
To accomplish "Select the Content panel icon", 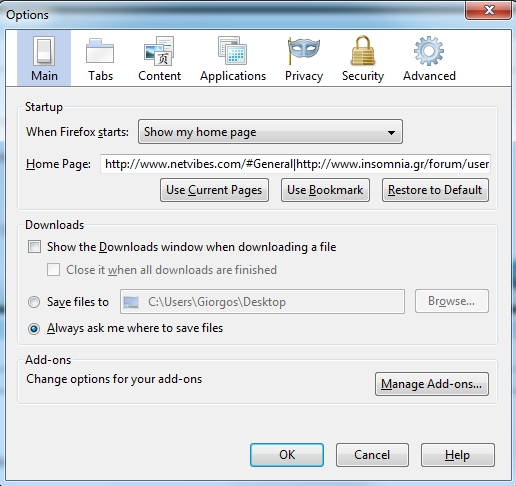I will 159,51.
